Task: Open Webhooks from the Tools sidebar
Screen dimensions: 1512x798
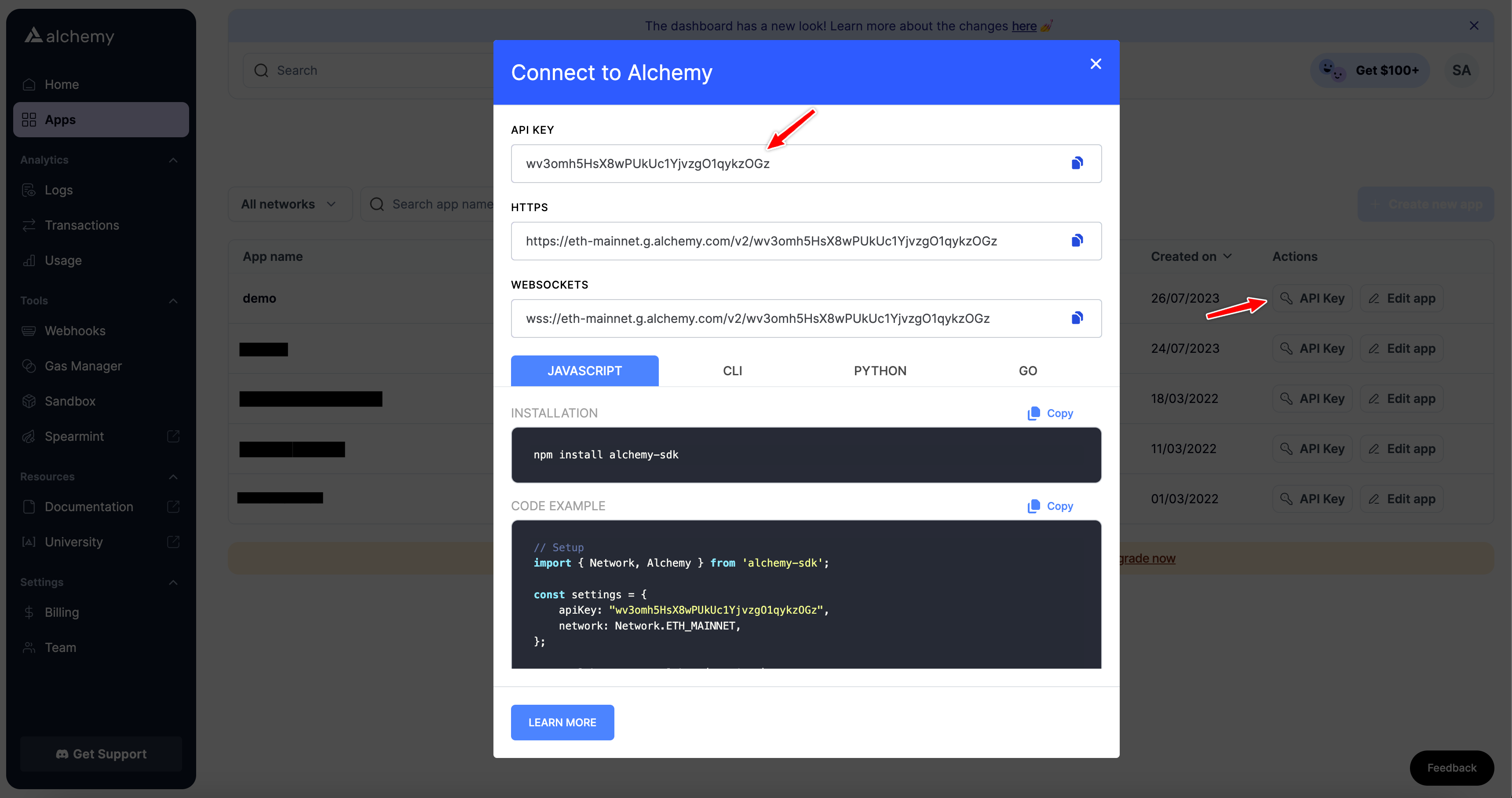Action: [75, 330]
